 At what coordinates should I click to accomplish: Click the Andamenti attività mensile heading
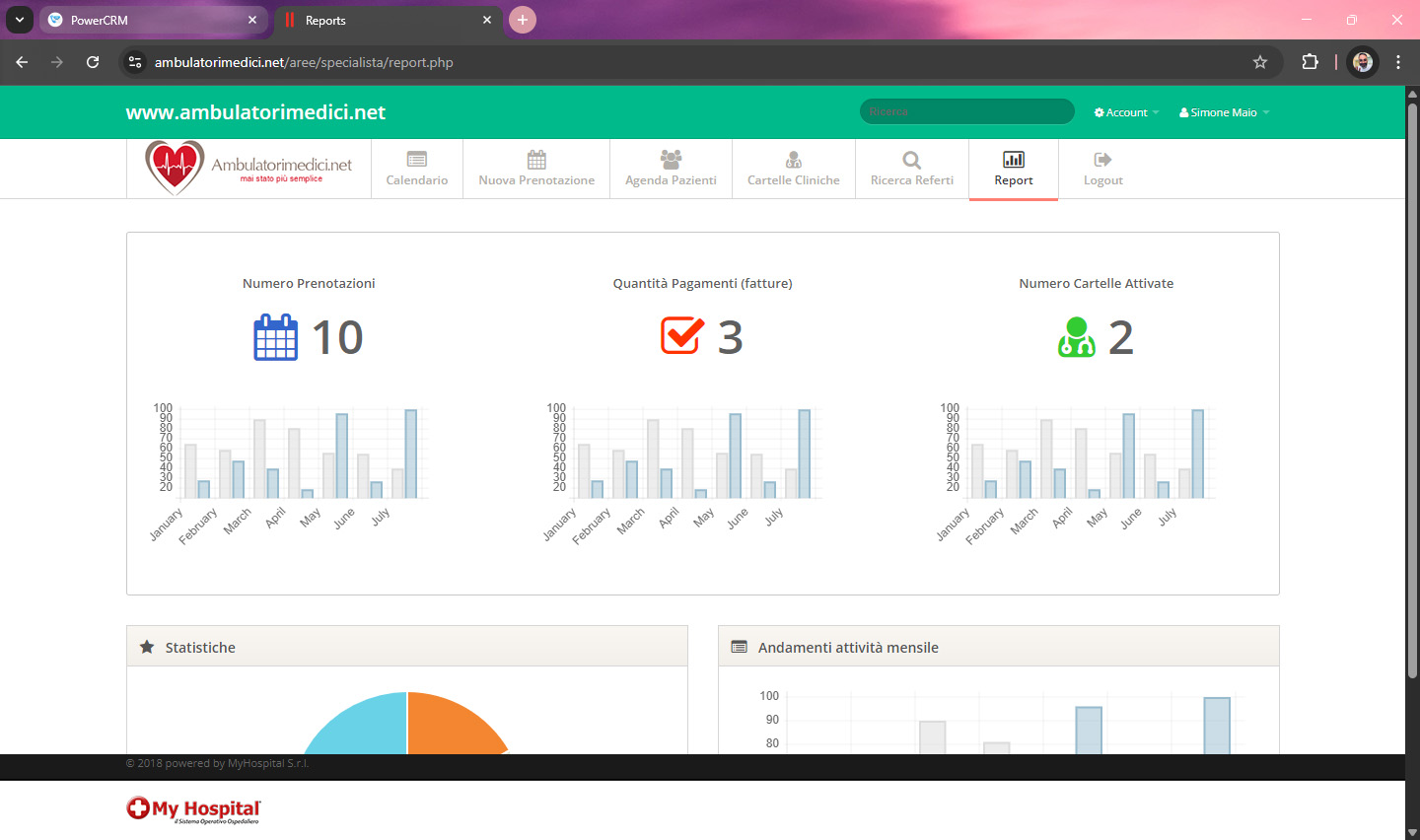pyautogui.click(x=848, y=648)
